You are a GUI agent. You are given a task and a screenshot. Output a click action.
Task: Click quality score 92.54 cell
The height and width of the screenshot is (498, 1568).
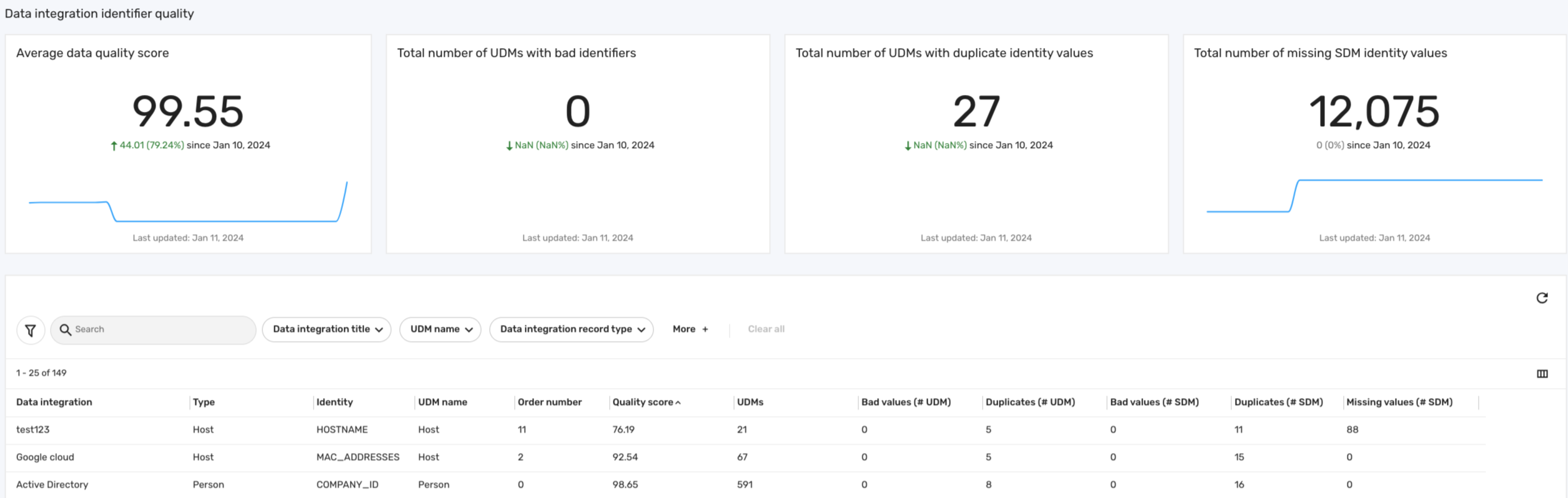click(625, 457)
